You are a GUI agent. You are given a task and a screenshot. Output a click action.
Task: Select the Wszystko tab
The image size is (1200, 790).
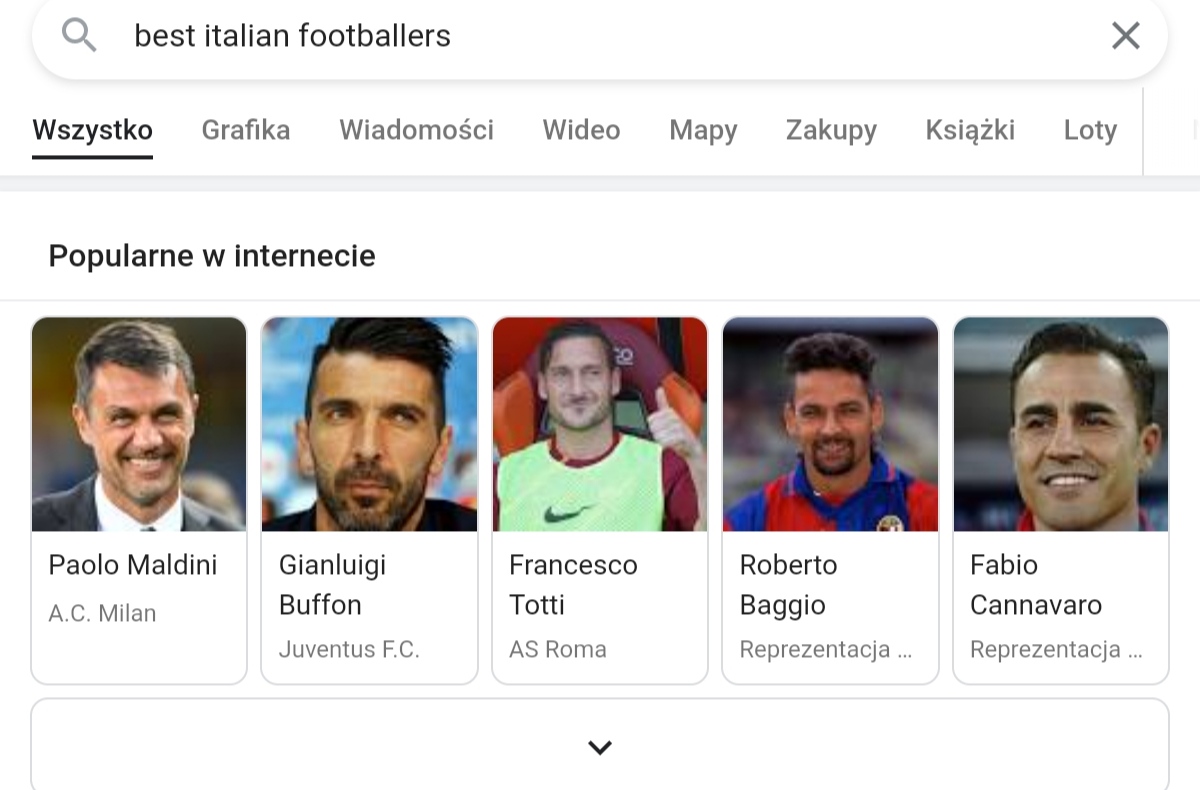point(92,130)
